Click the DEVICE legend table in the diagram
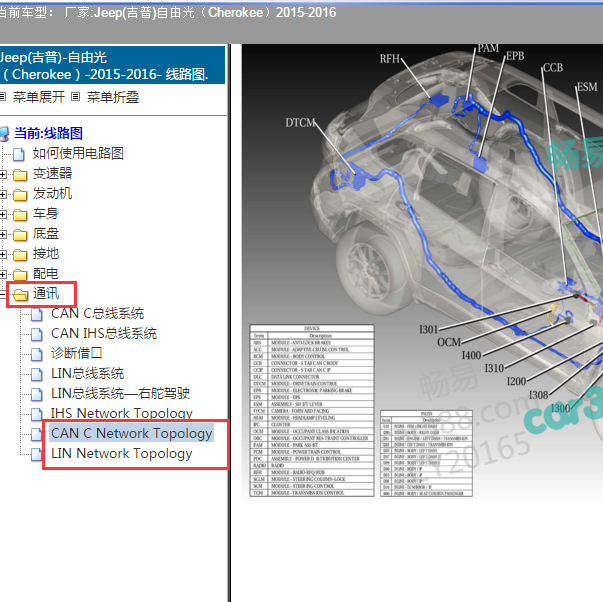The image size is (603, 602). [312, 410]
